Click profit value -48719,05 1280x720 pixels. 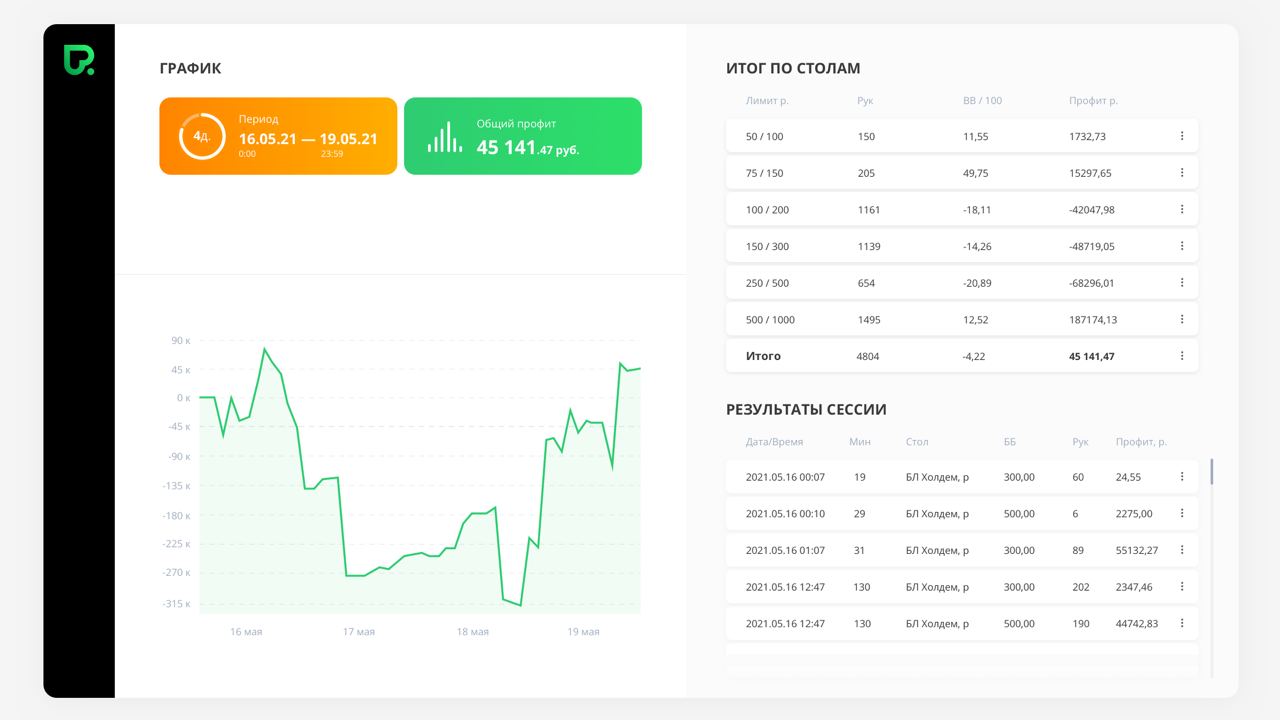(1092, 246)
